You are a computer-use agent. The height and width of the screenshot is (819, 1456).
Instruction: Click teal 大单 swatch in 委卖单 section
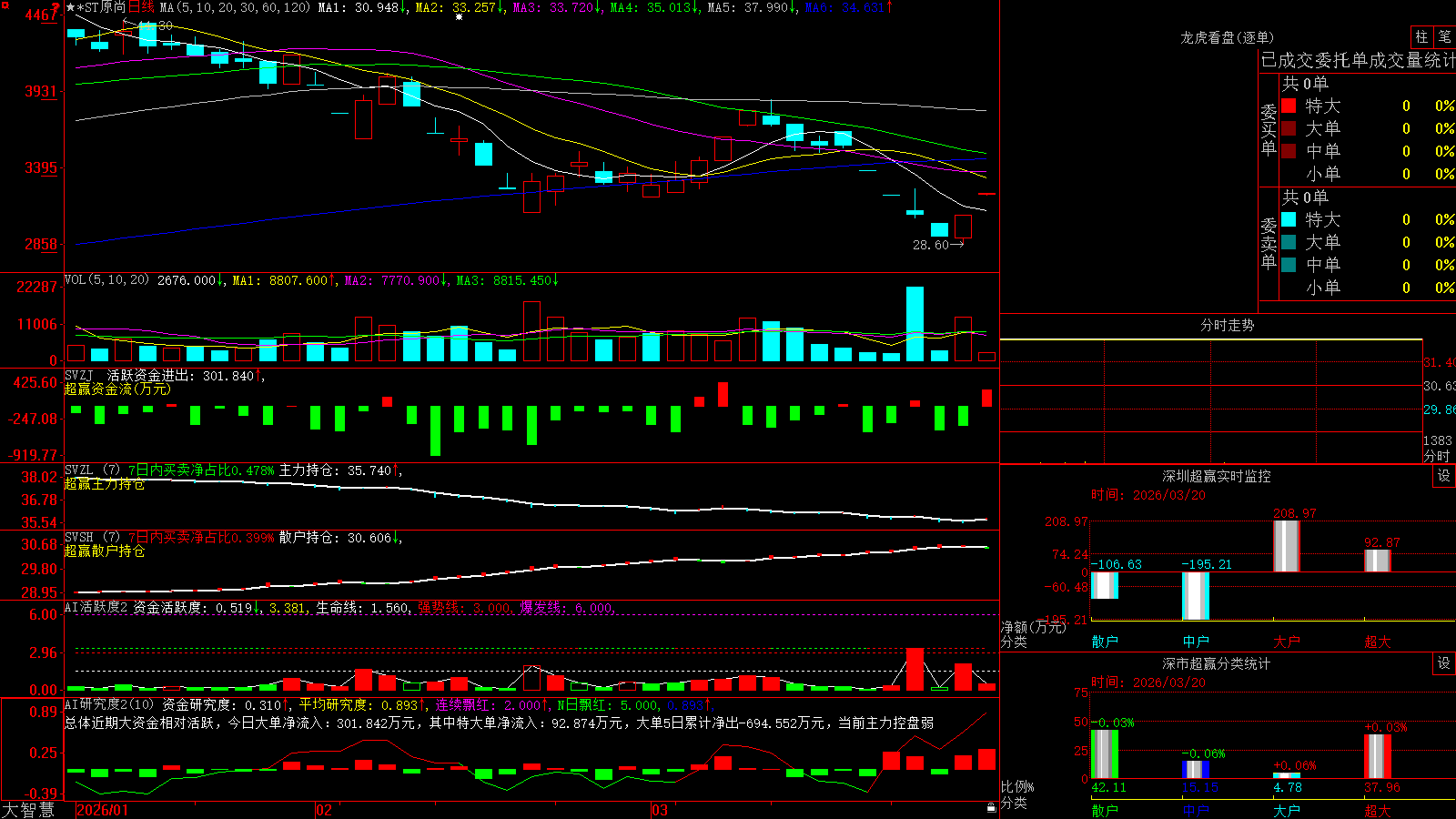(1289, 242)
